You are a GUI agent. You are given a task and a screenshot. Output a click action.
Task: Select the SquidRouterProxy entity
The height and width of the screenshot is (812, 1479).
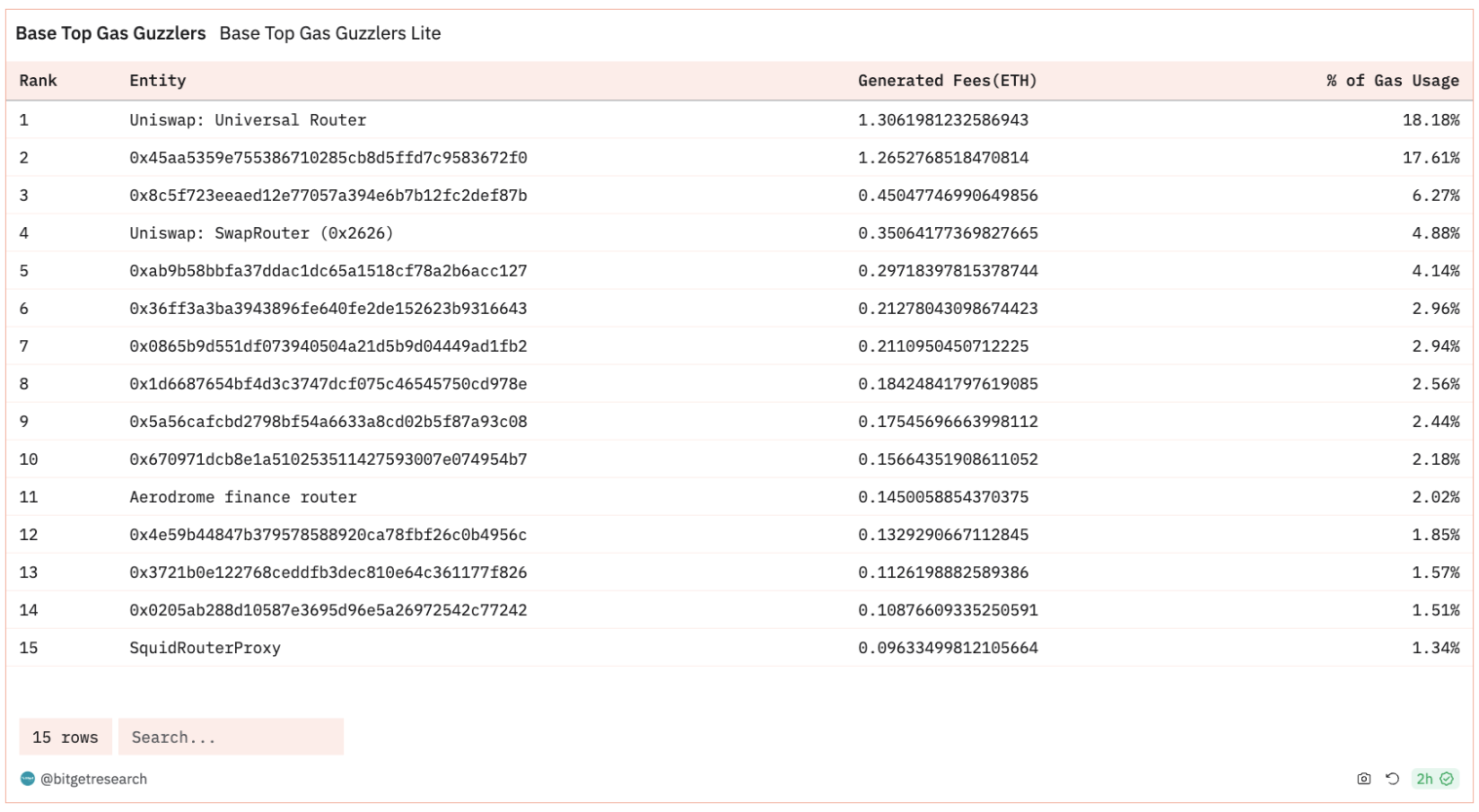coord(205,648)
